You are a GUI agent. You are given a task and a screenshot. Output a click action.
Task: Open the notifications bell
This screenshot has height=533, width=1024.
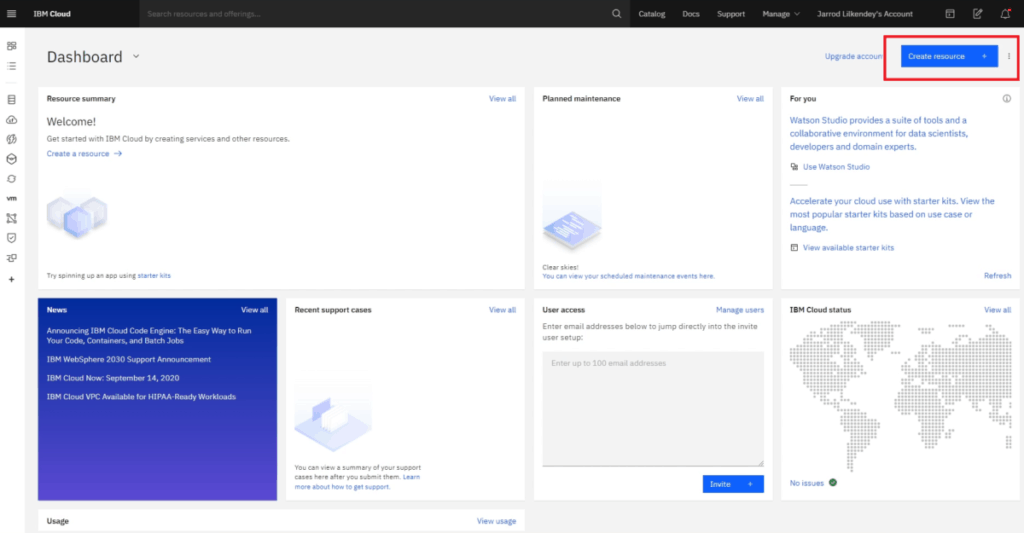[x=1004, y=14]
